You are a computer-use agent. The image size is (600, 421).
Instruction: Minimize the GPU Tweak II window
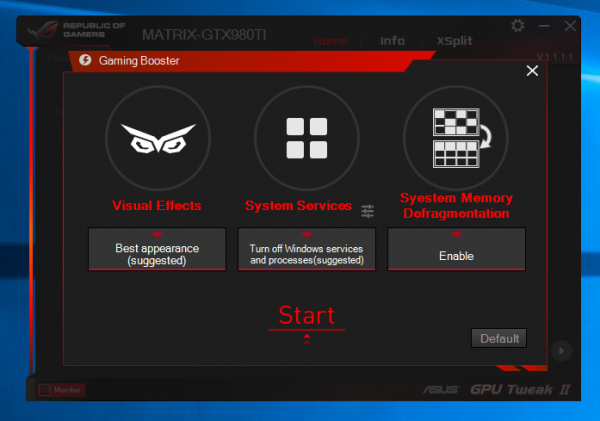pyautogui.click(x=544, y=26)
